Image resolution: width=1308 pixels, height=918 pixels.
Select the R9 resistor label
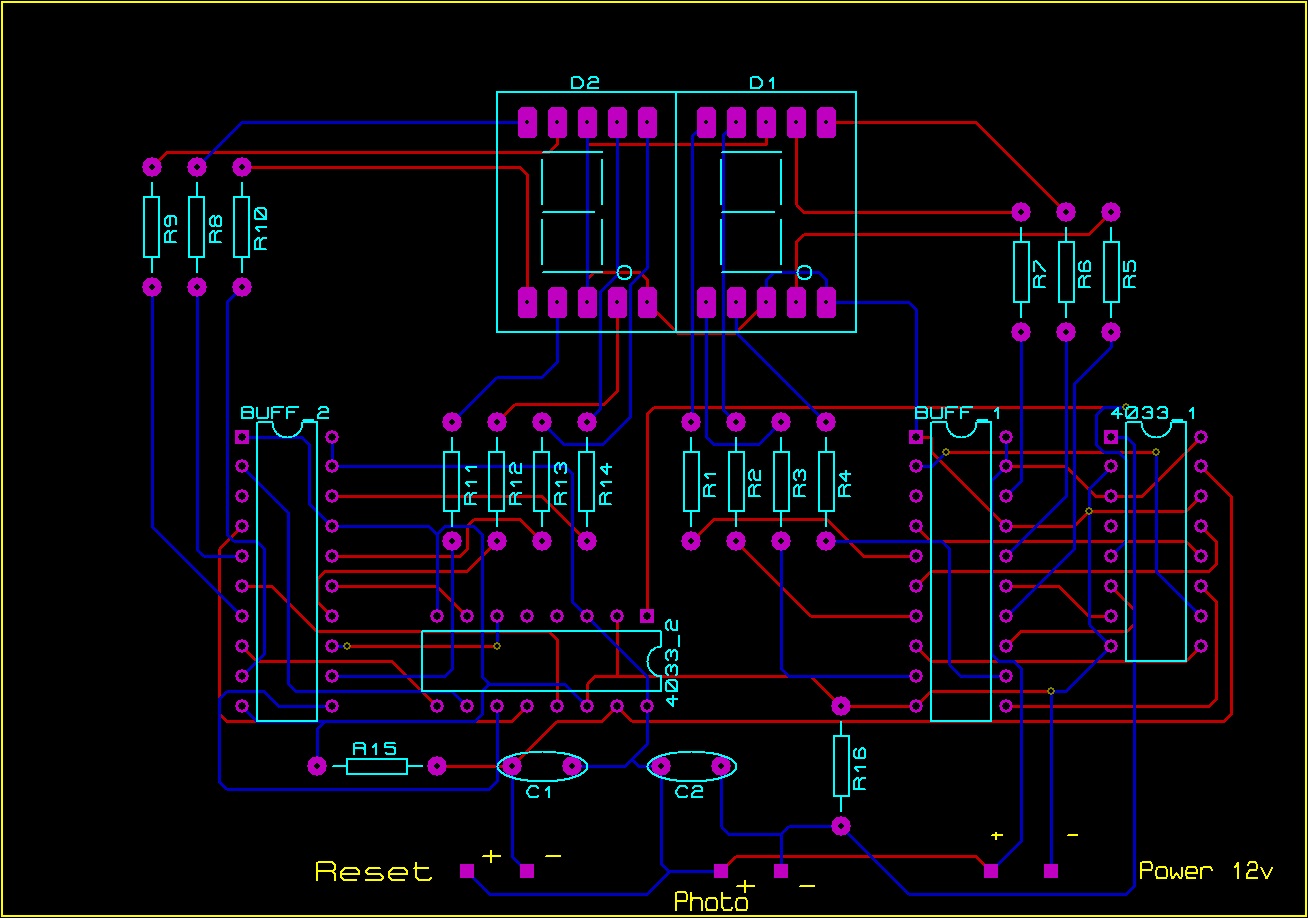pos(170,231)
